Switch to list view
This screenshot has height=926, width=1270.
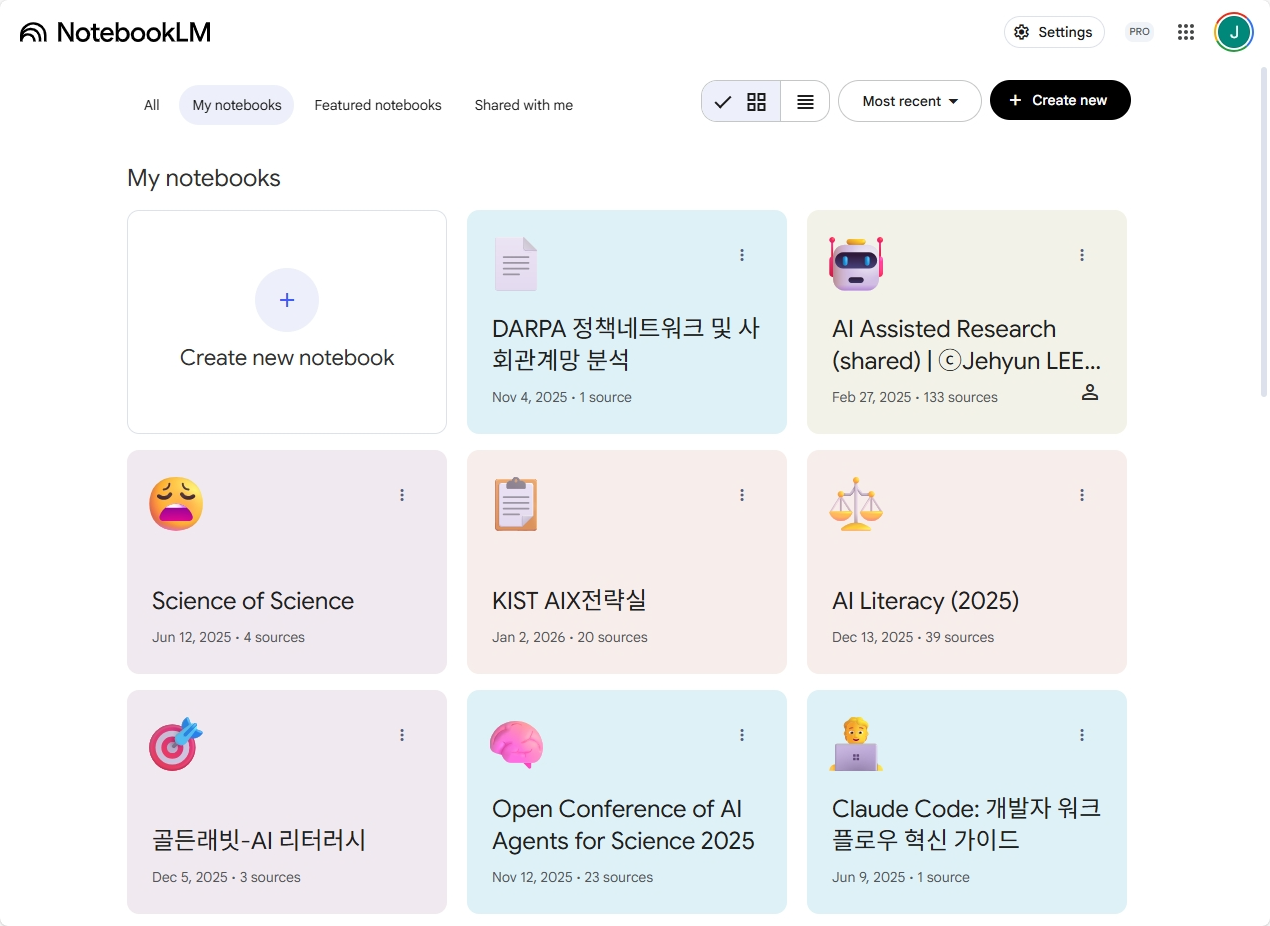click(805, 101)
